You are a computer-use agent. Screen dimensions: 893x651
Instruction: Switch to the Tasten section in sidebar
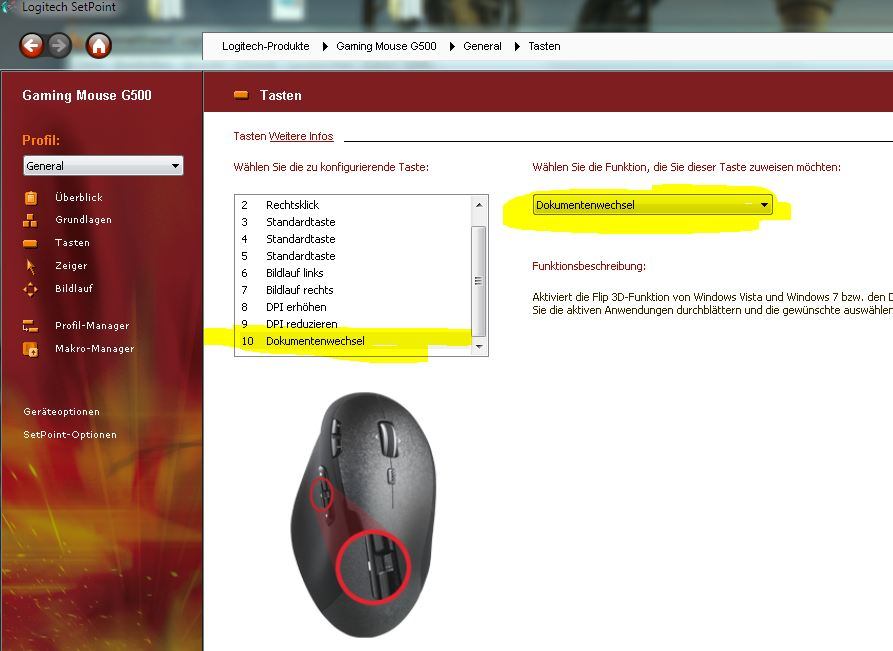[x=72, y=243]
